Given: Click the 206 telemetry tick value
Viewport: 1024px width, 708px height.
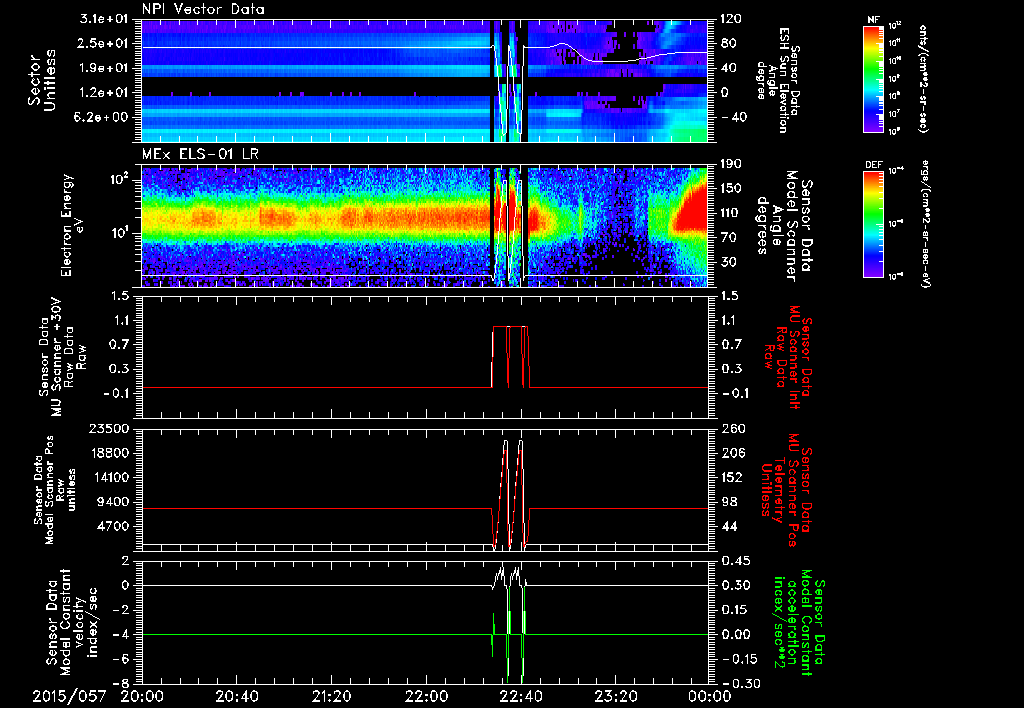Looking at the screenshot, I should click(731, 453).
